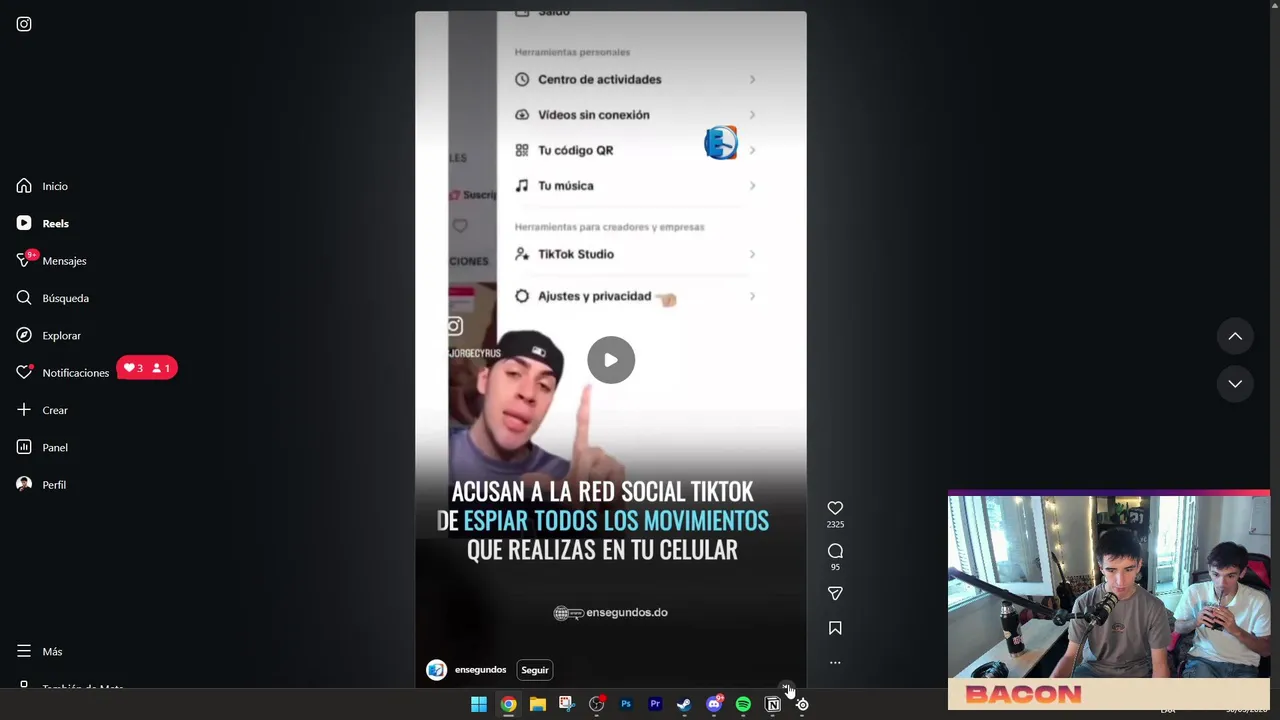Click the Crear plus icon
Screen dimensions: 1280x720
point(24,410)
